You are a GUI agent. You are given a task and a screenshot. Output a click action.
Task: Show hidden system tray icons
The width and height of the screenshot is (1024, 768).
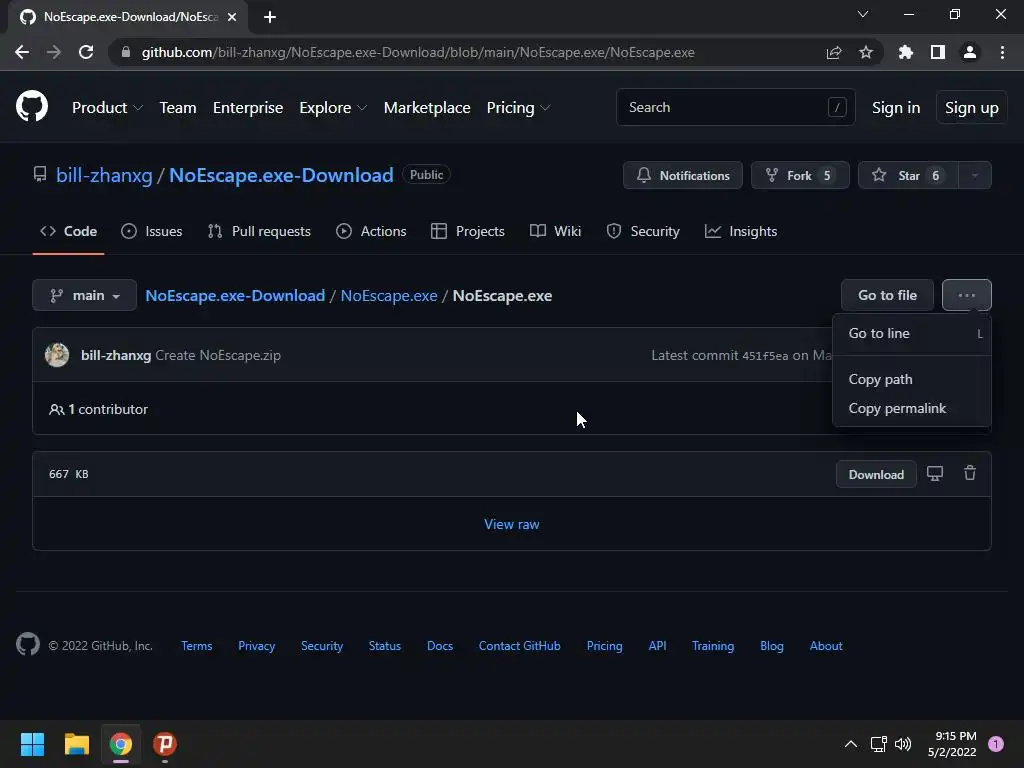click(x=850, y=744)
